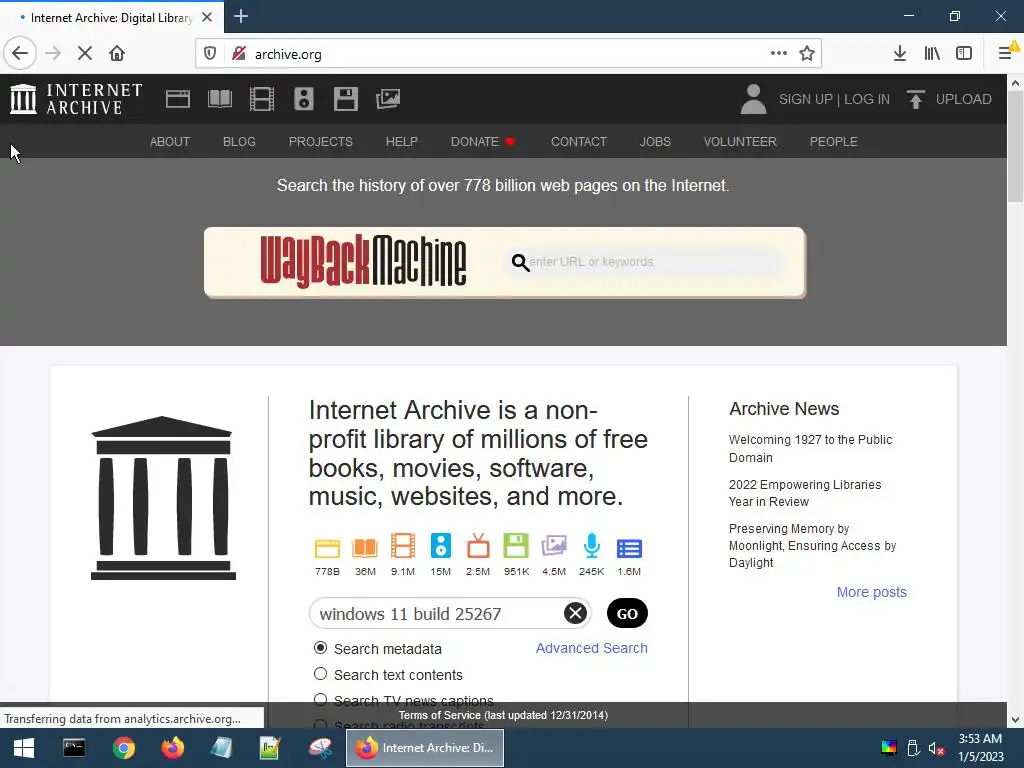The image size is (1024, 768).
Task: Click SIGN UP link
Action: point(805,99)
